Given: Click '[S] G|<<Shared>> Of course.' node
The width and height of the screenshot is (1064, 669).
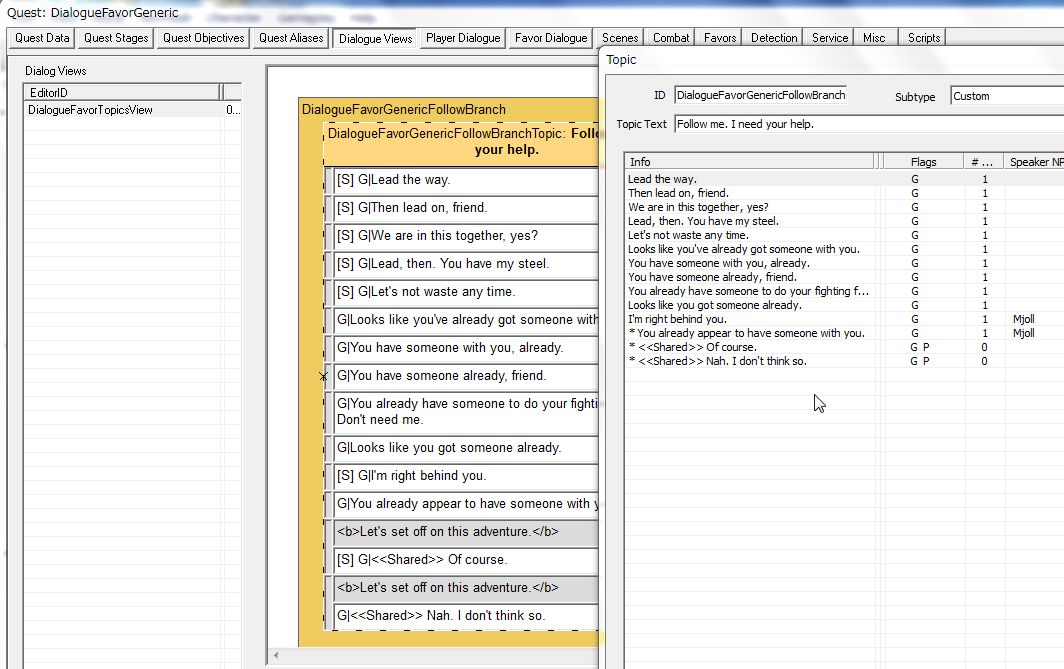Looking at the screenshot, I should pos(466,560).
